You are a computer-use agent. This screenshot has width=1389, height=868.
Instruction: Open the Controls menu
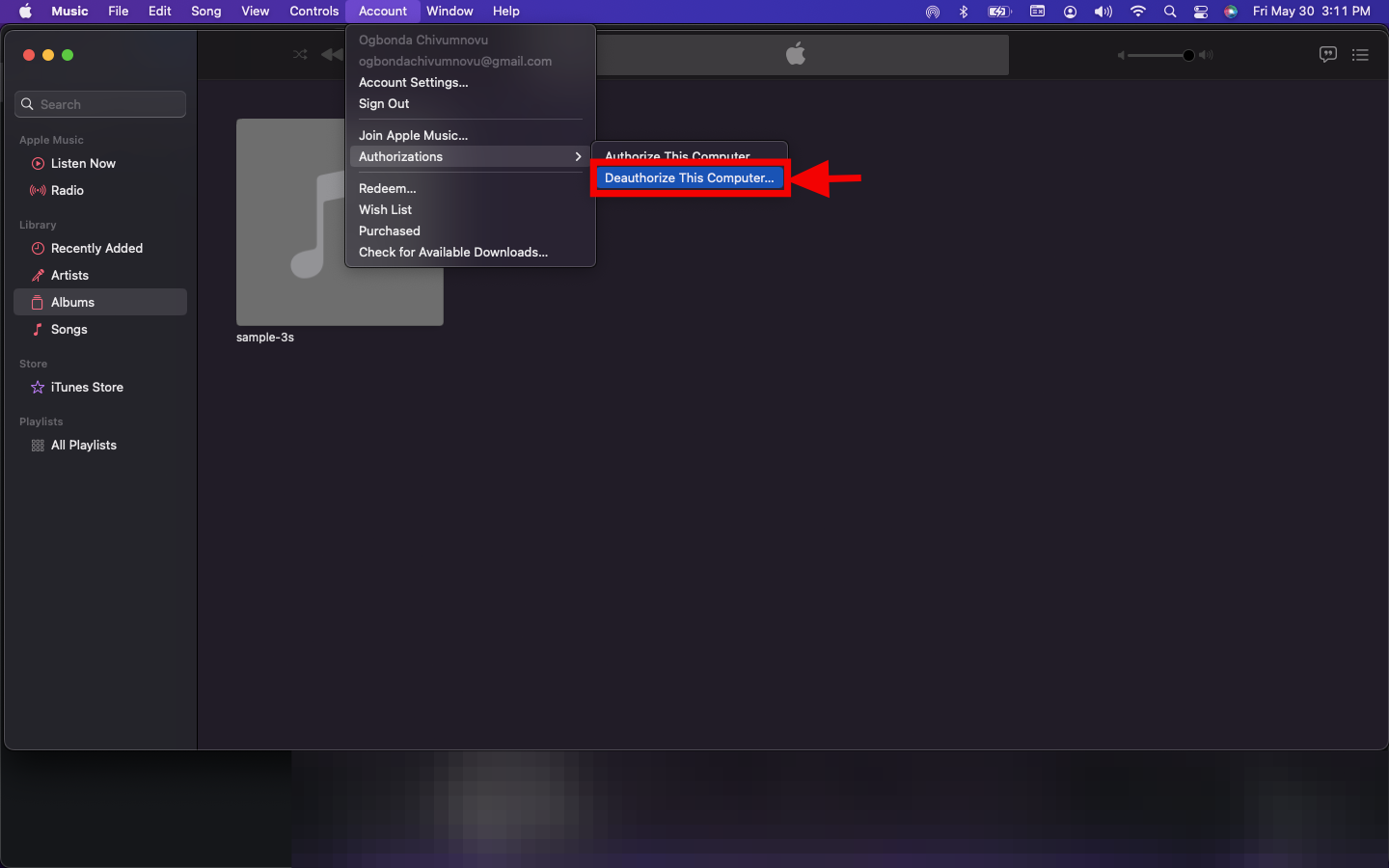pyautogui.click(x=313, y=12)
